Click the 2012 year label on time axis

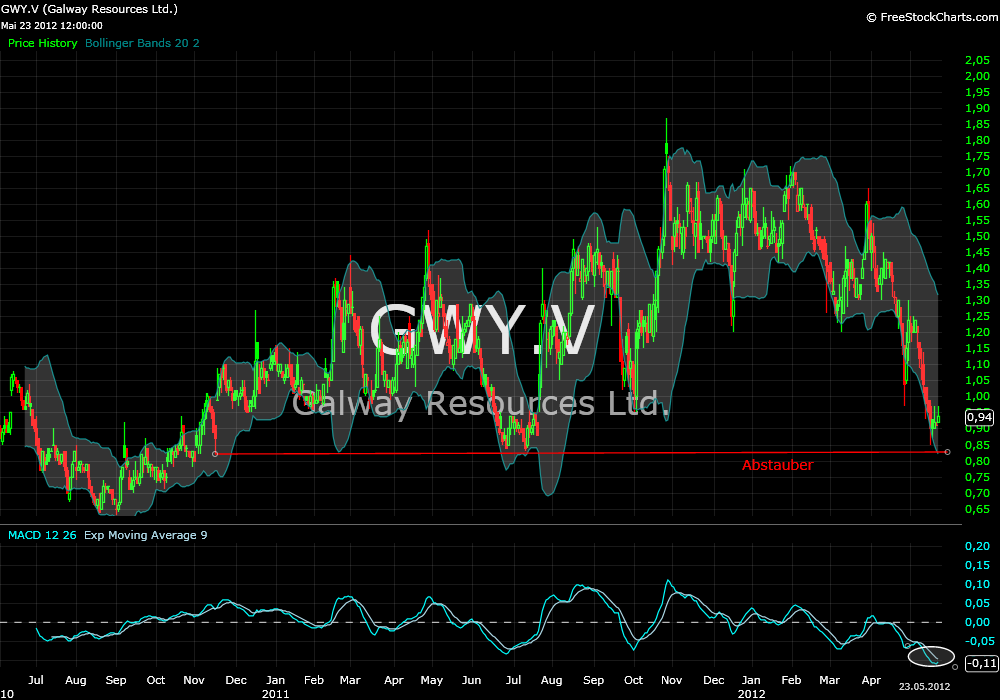(751, 694)
